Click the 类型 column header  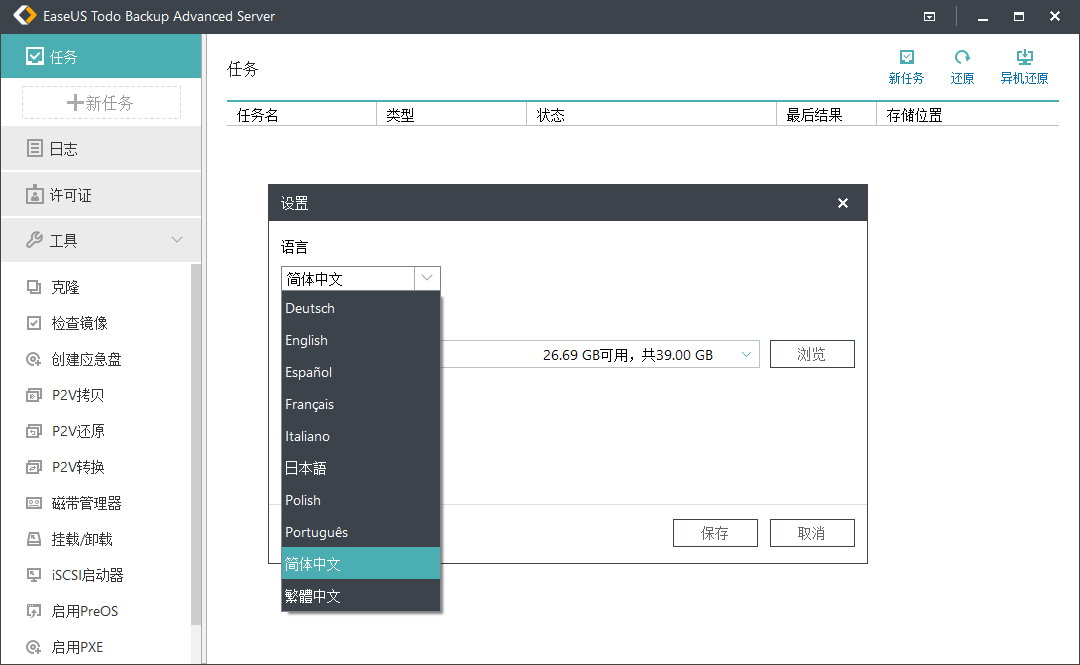(451, 115)
